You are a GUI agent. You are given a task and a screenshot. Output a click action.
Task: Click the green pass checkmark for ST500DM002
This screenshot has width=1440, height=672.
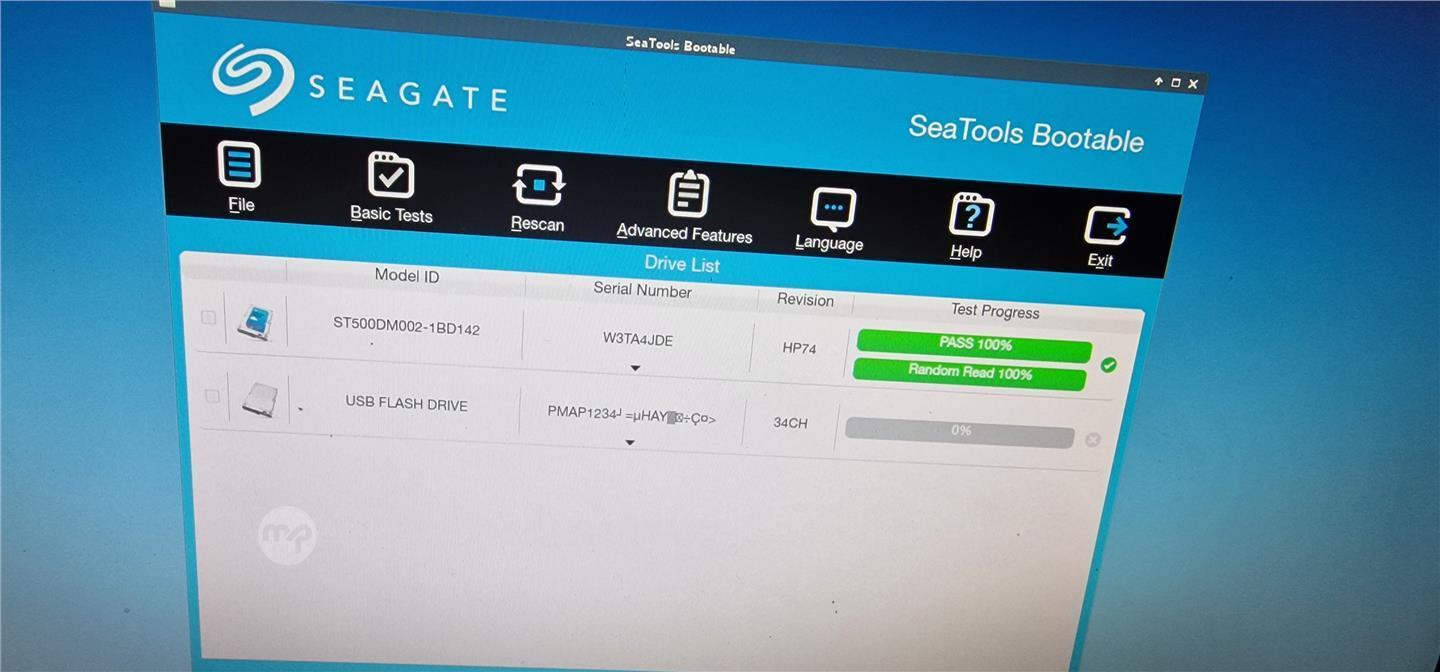coord(1108,365)
